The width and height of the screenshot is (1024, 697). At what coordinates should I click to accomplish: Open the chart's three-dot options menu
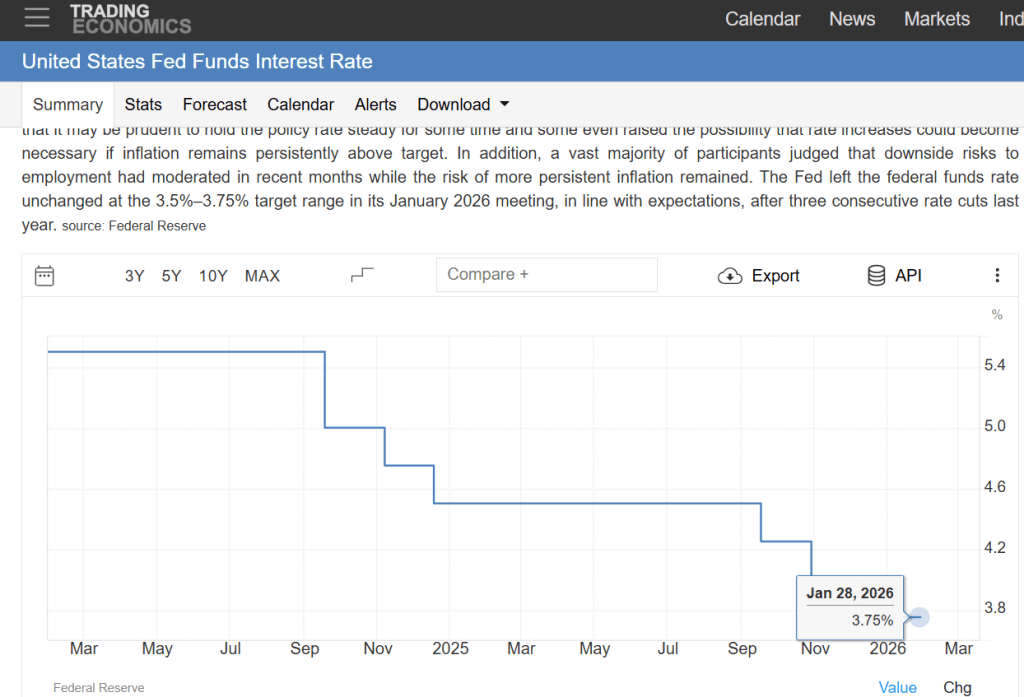[x=996, y=276]
